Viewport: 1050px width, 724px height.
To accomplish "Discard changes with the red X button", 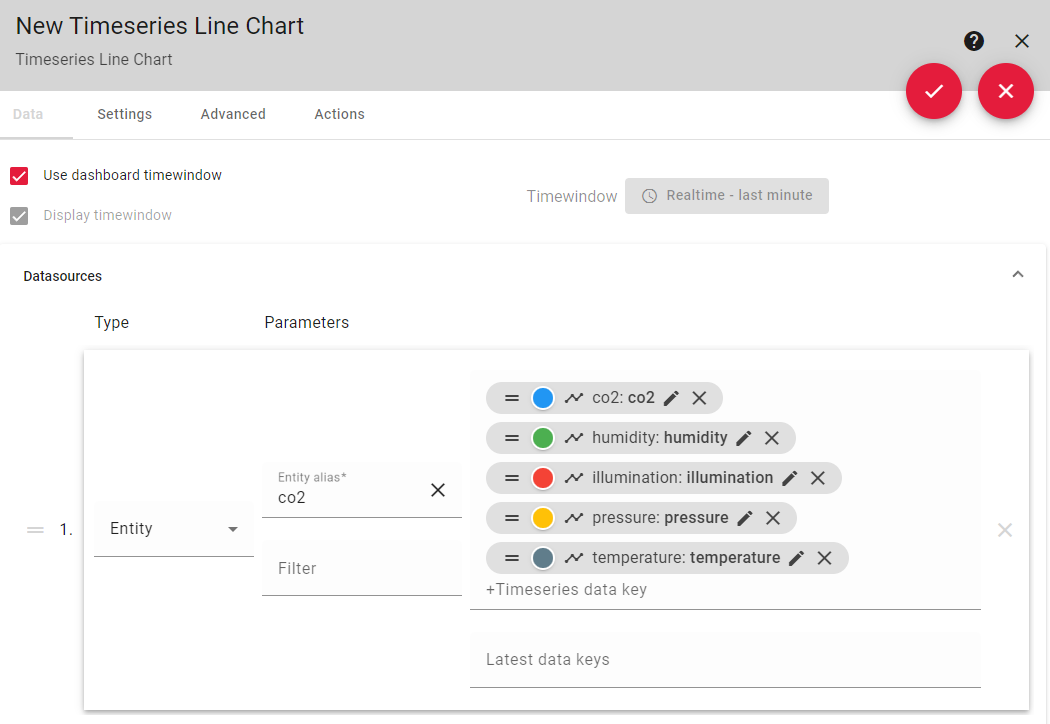I will point(1005,91).
